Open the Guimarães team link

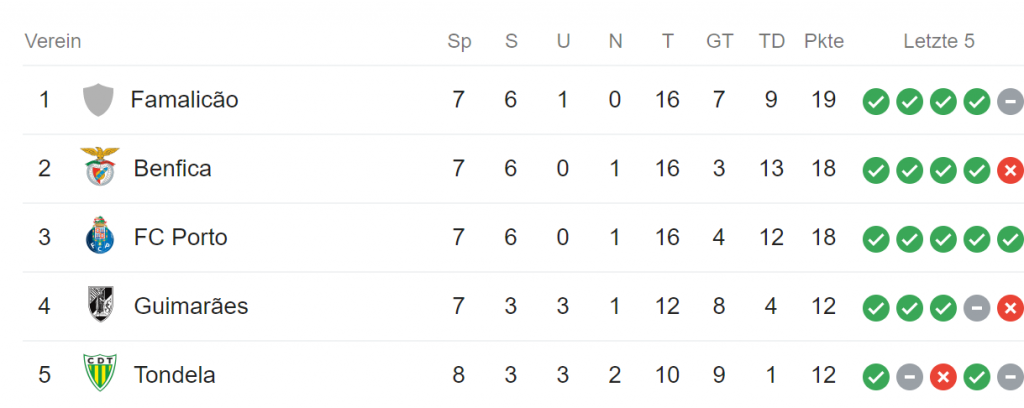coord(190,306)
